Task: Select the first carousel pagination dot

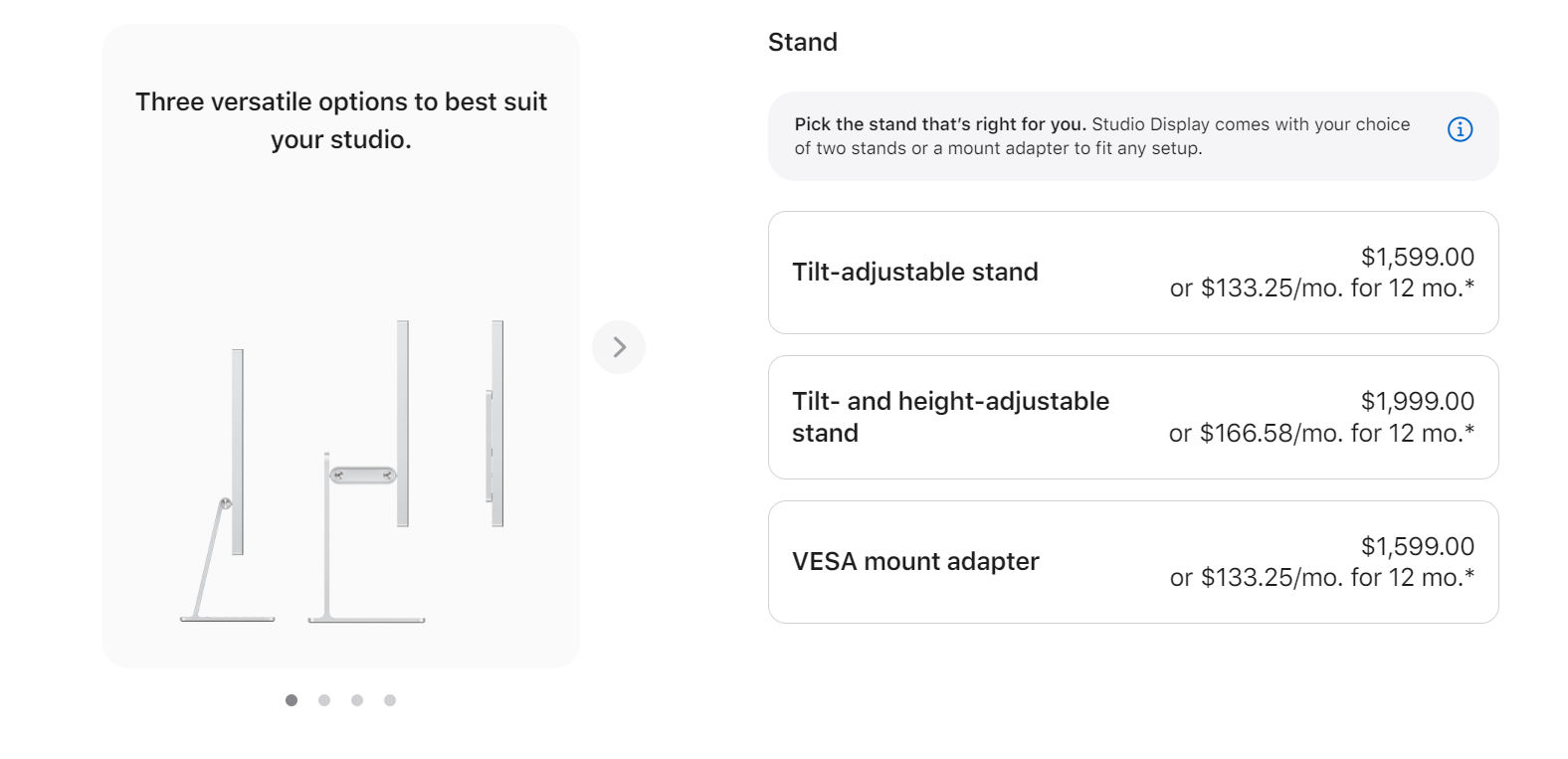Action: pos(292,699)
